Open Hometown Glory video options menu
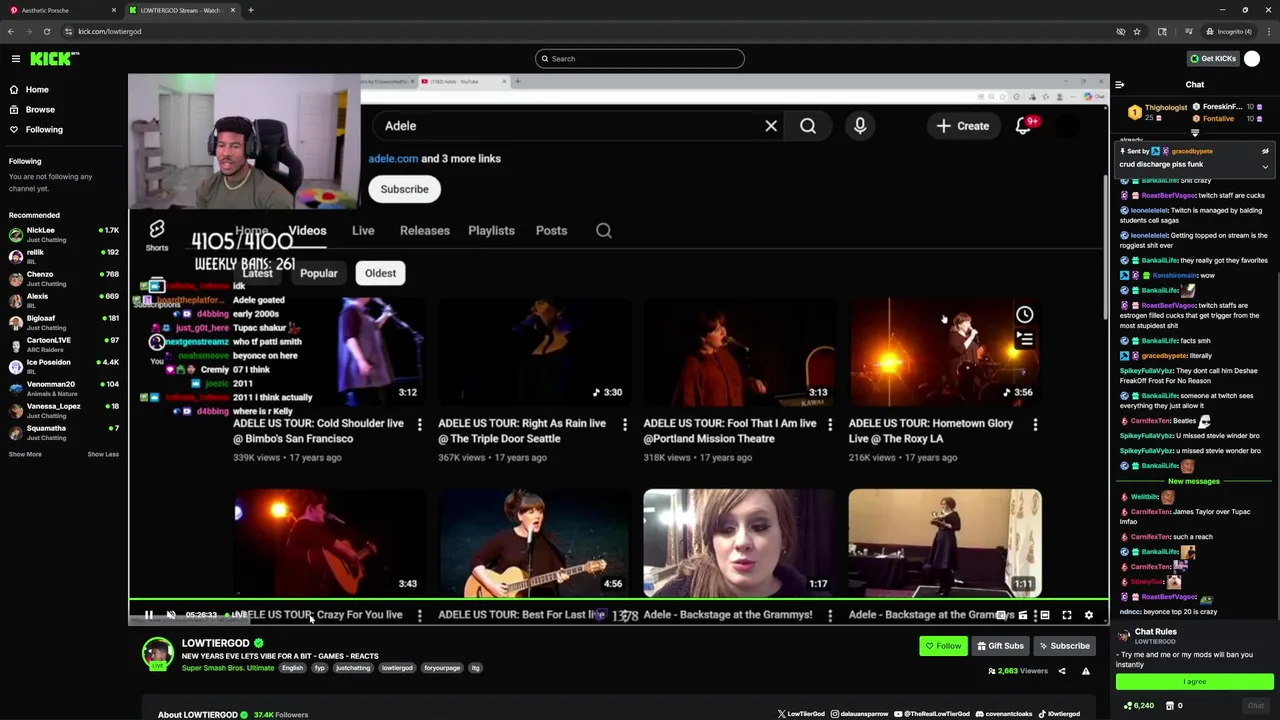The image size is (1280, 720). (1035, 425)
